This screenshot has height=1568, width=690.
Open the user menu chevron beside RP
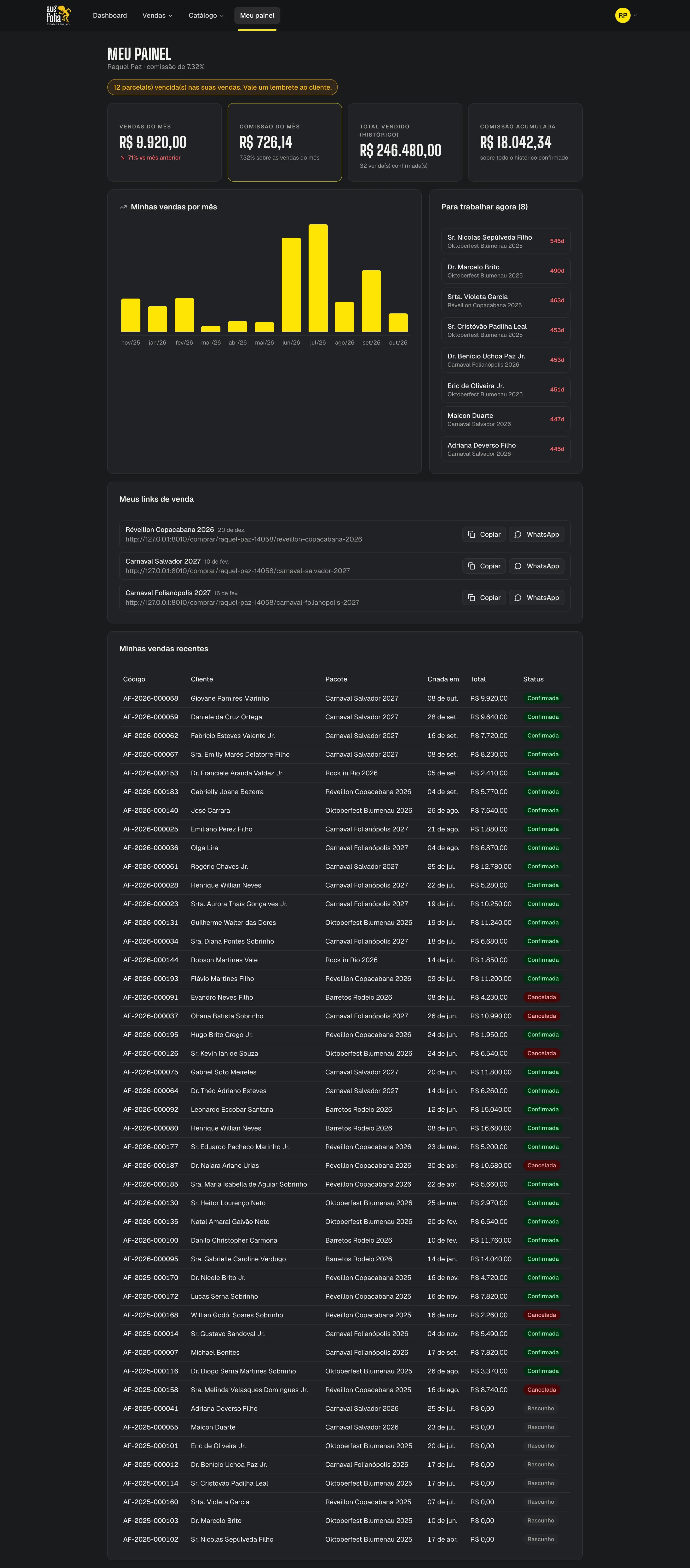[x=635, y=15]
